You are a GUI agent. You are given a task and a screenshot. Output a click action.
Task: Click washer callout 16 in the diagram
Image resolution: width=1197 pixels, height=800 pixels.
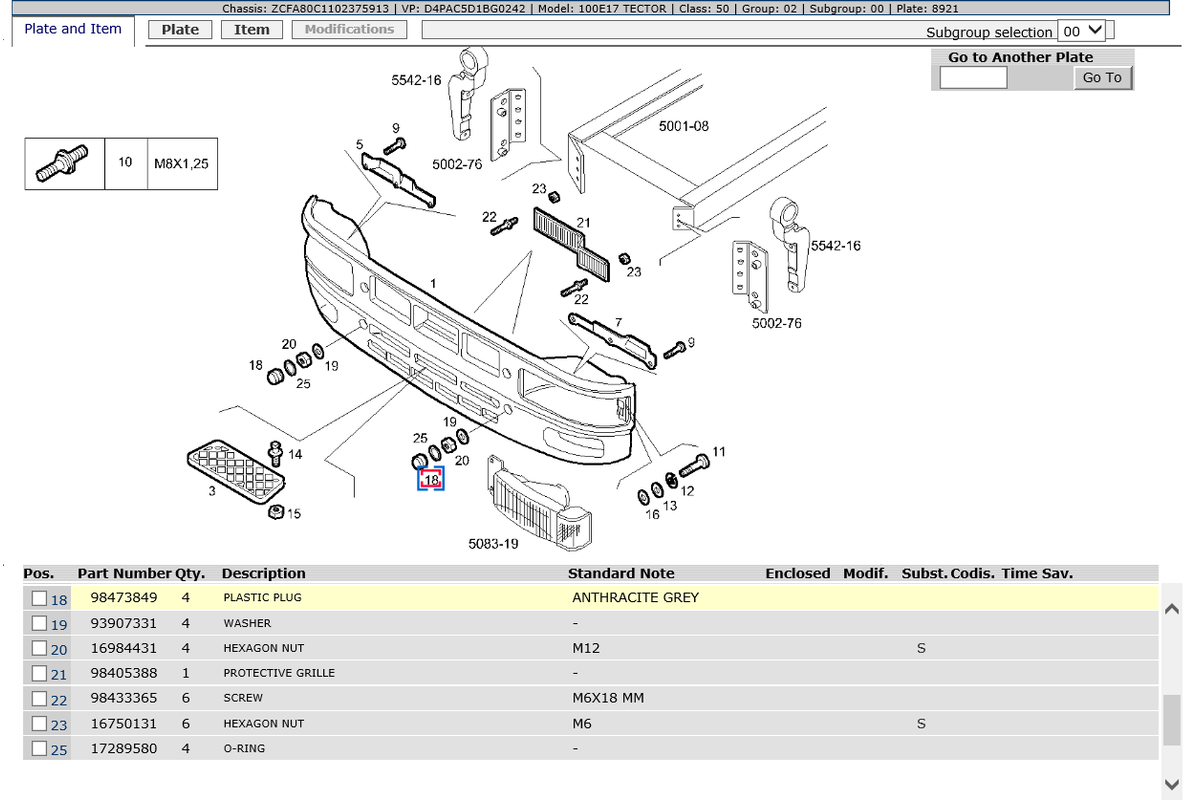pos(652,515)
